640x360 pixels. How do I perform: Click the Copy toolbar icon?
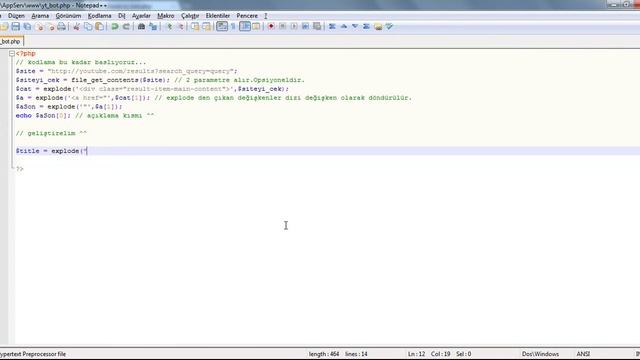[x=88, y=27]
